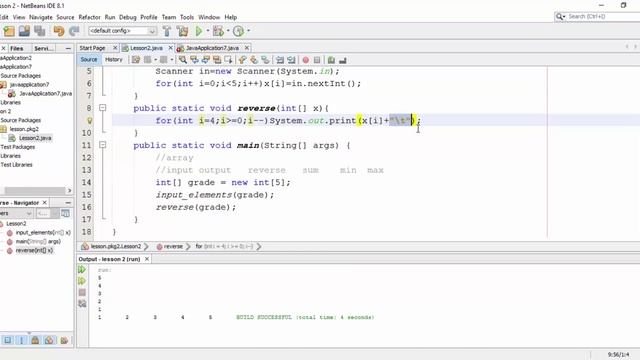Image resolution: width=640 pixels, height=360 pixels.
Task: Click the Toggle Bookmark icon
Action: [x=265, y=60]
